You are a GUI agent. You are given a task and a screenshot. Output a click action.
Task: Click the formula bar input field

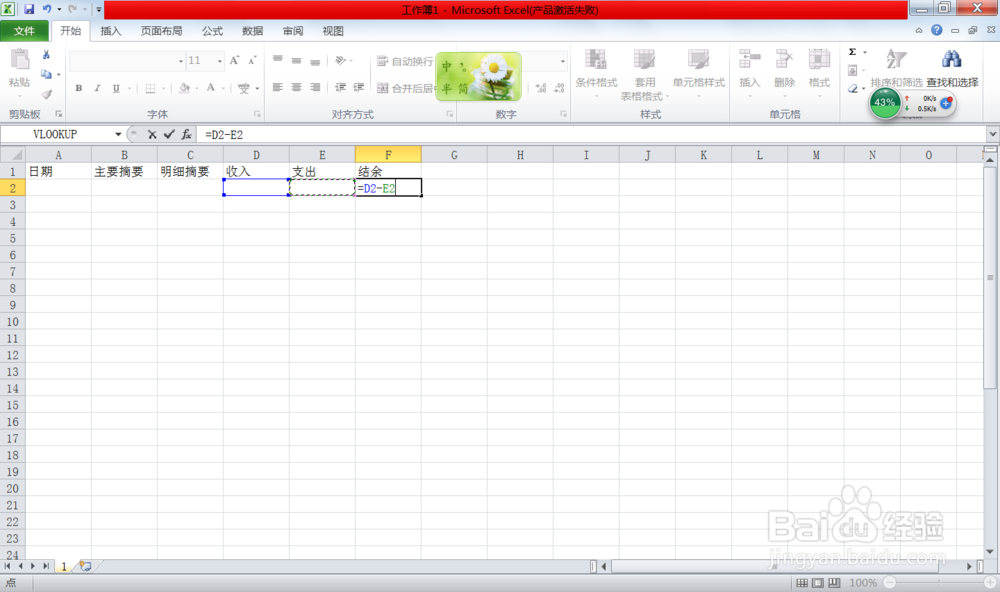(592, 134)
